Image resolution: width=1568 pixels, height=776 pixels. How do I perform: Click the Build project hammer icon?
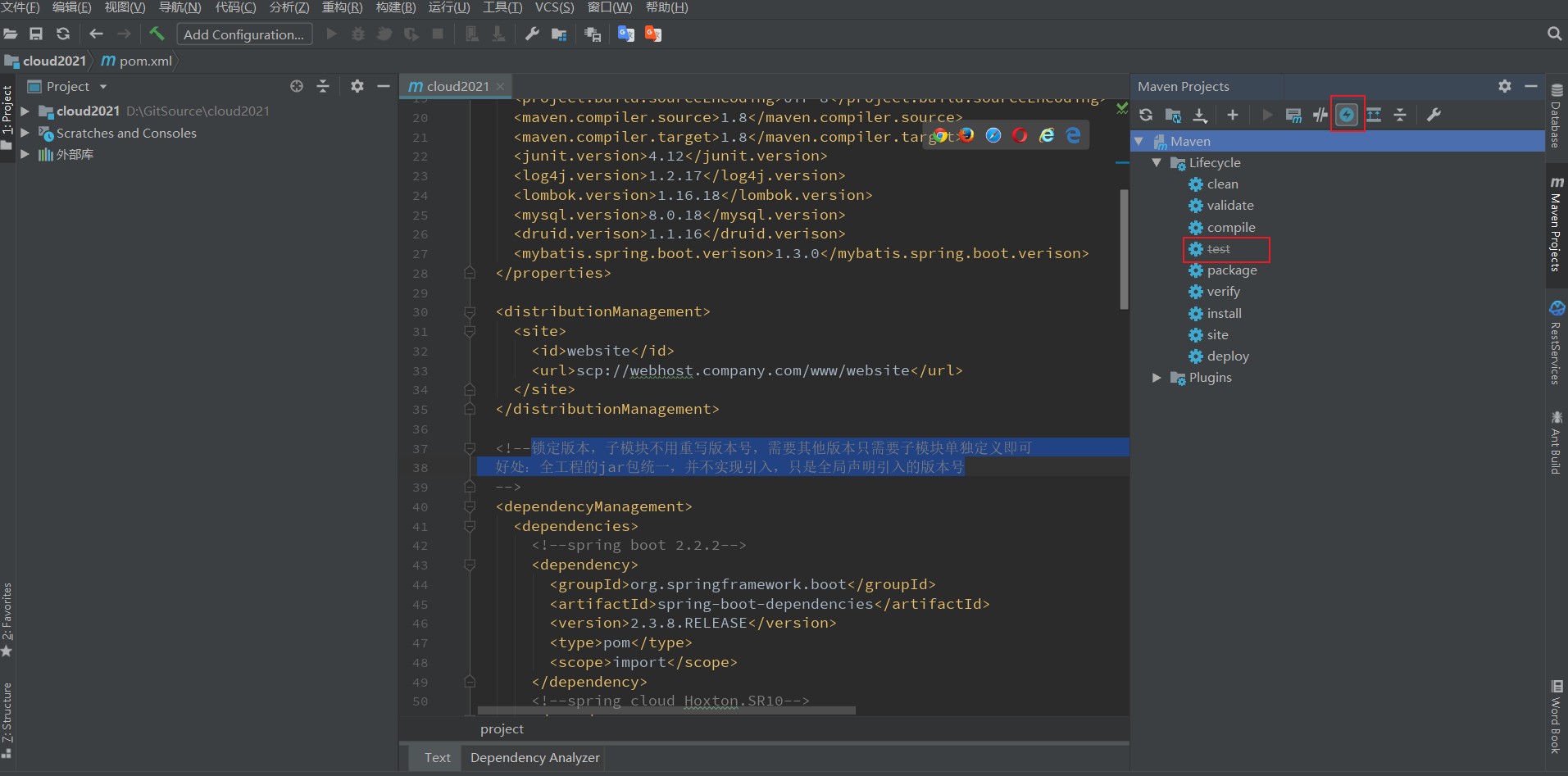[157, 34]
